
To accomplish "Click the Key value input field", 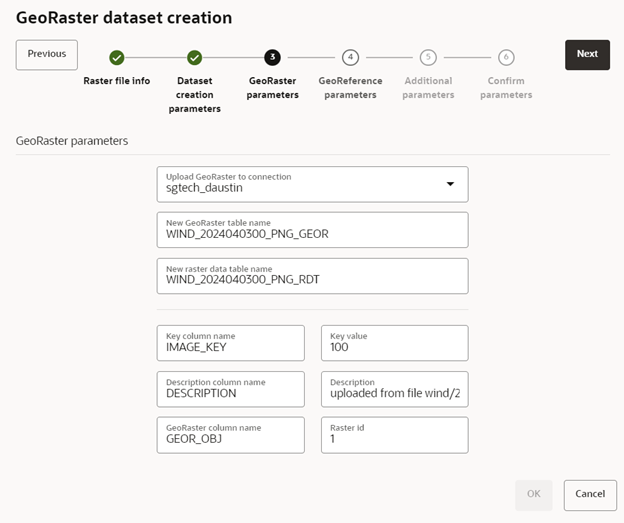I will pyautogui.click(x=394, y=343).
